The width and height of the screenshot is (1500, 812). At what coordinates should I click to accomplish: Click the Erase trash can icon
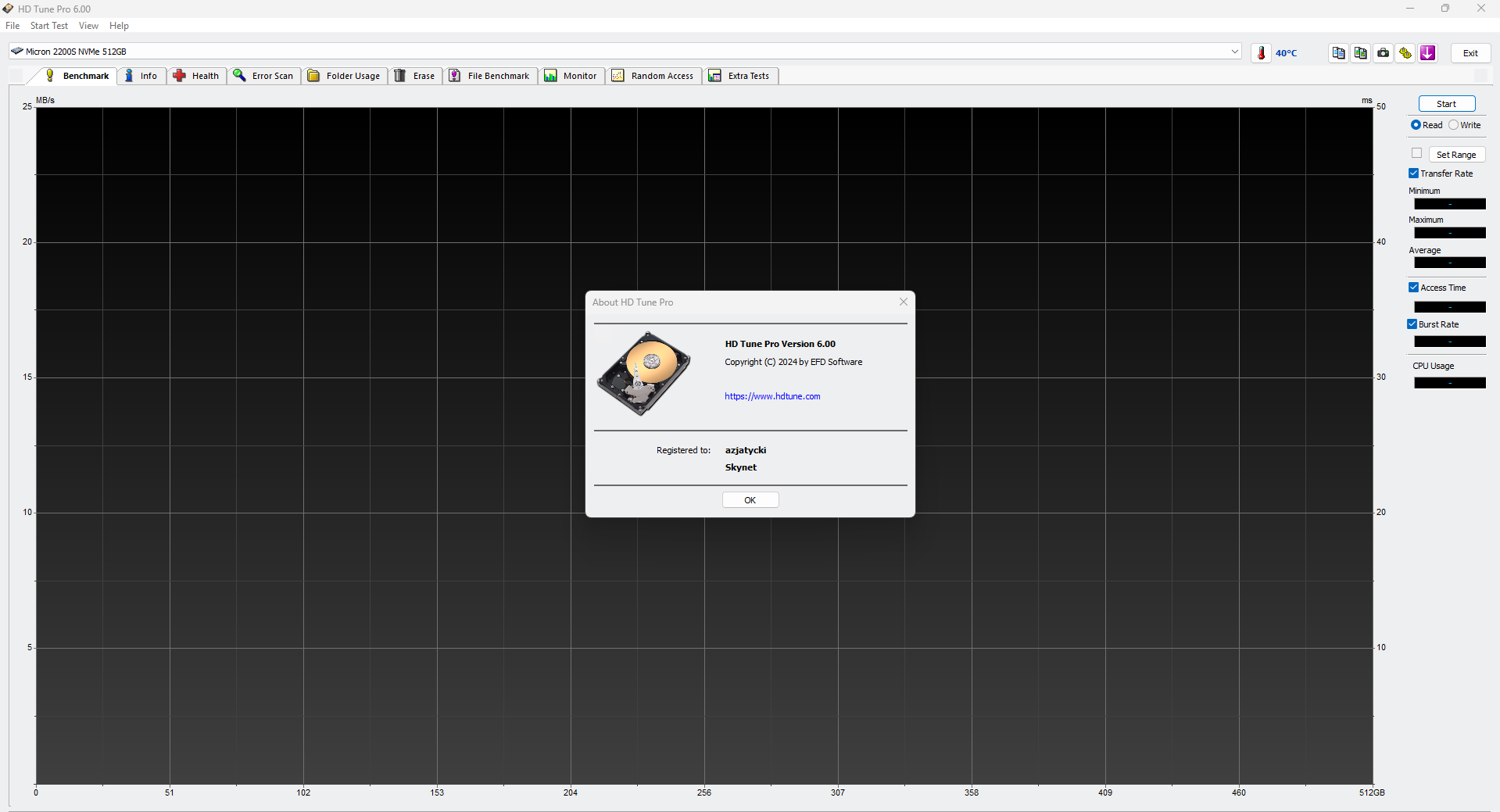click(x=400, y=76)
